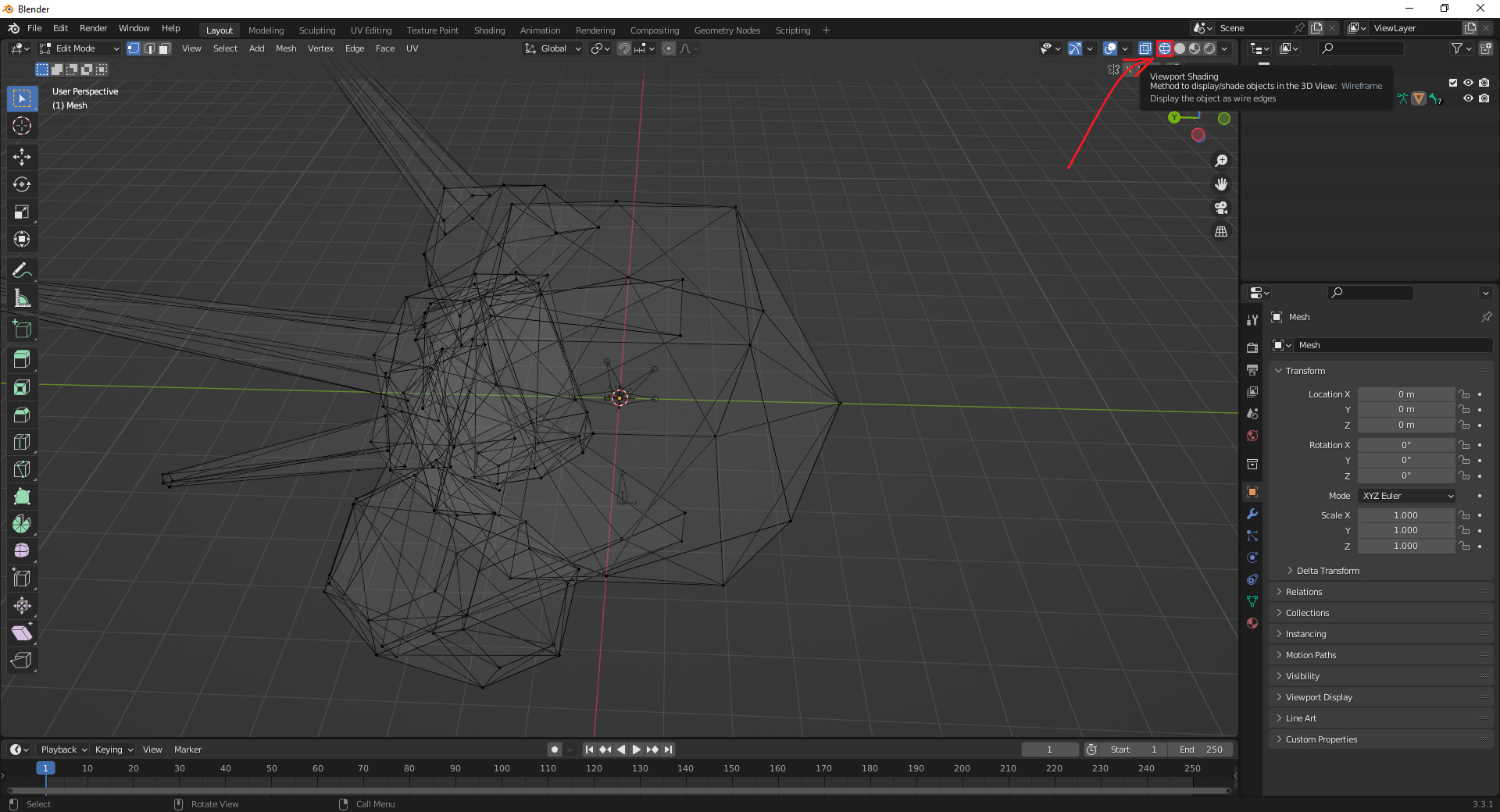Toggle X-Ray in viewport header

coord(1145,48)
